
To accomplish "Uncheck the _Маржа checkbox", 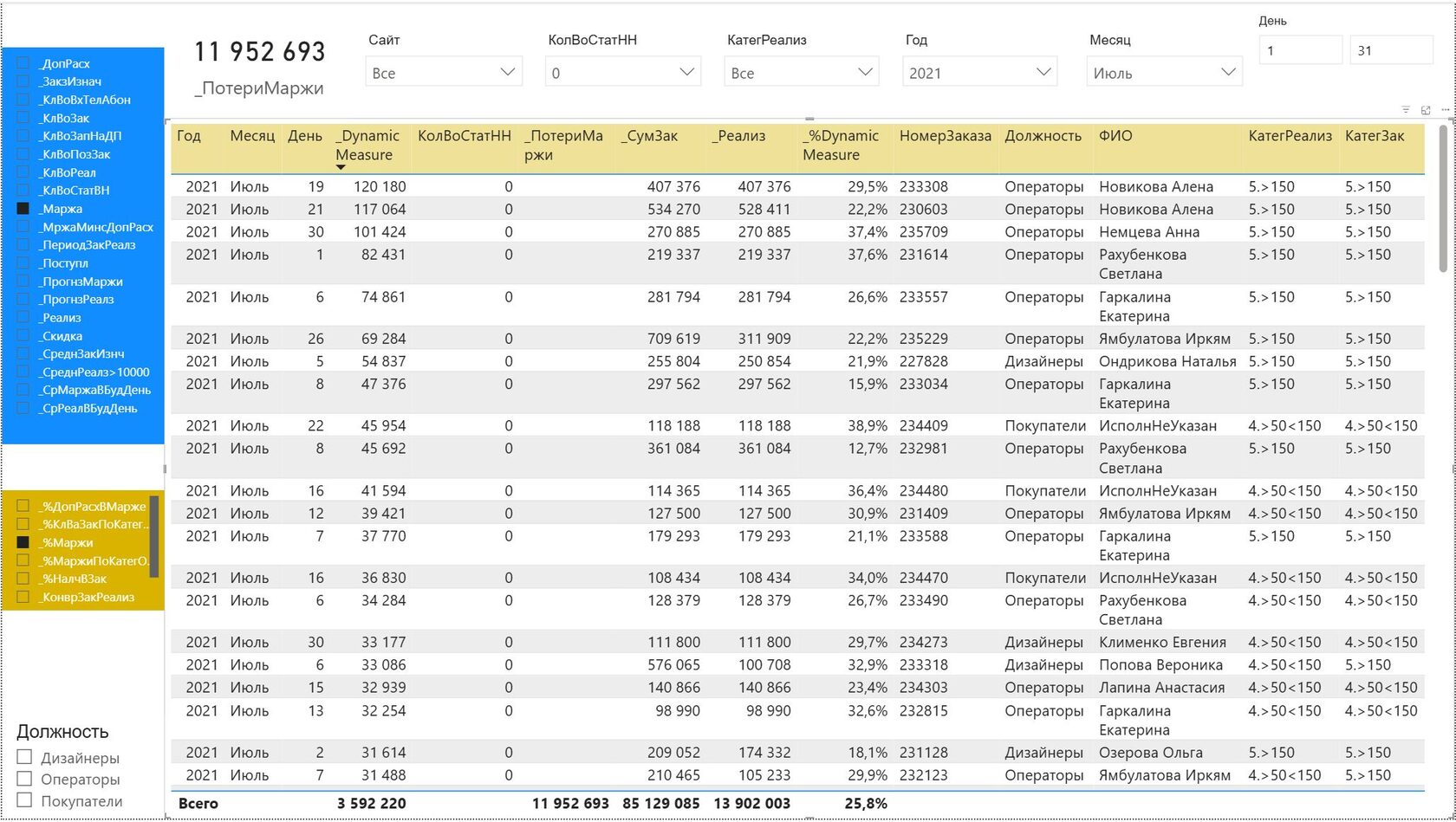I will click(x=23, y=209).
